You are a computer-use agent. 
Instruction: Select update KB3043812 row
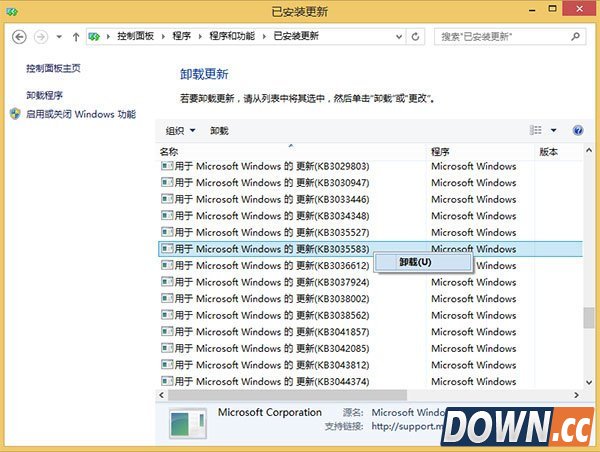click(x=370, y=365)
